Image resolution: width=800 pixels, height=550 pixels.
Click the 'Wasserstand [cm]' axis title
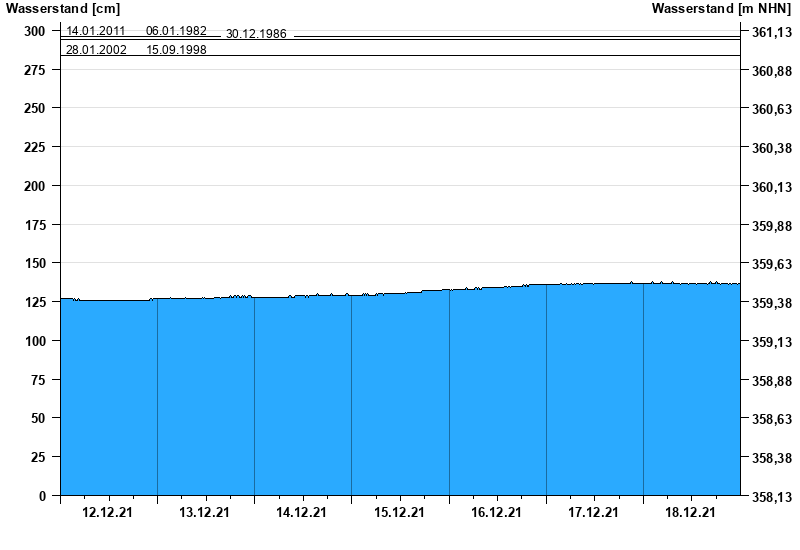coord(62,9)
